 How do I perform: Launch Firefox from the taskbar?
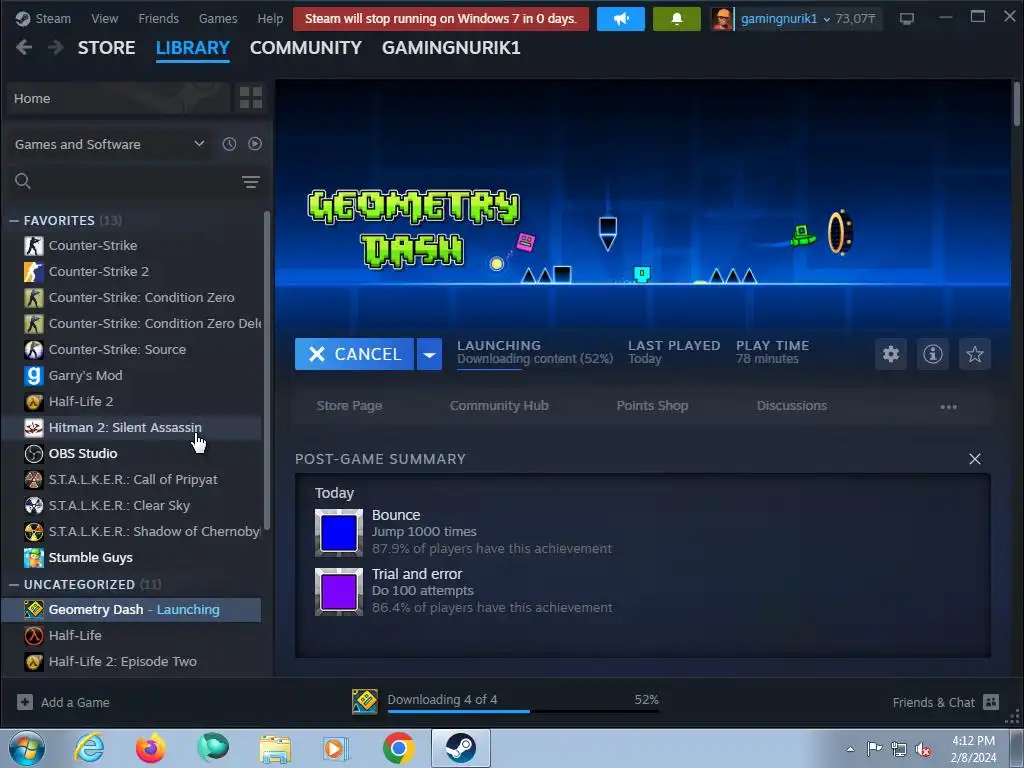click(x=150, y=748)
